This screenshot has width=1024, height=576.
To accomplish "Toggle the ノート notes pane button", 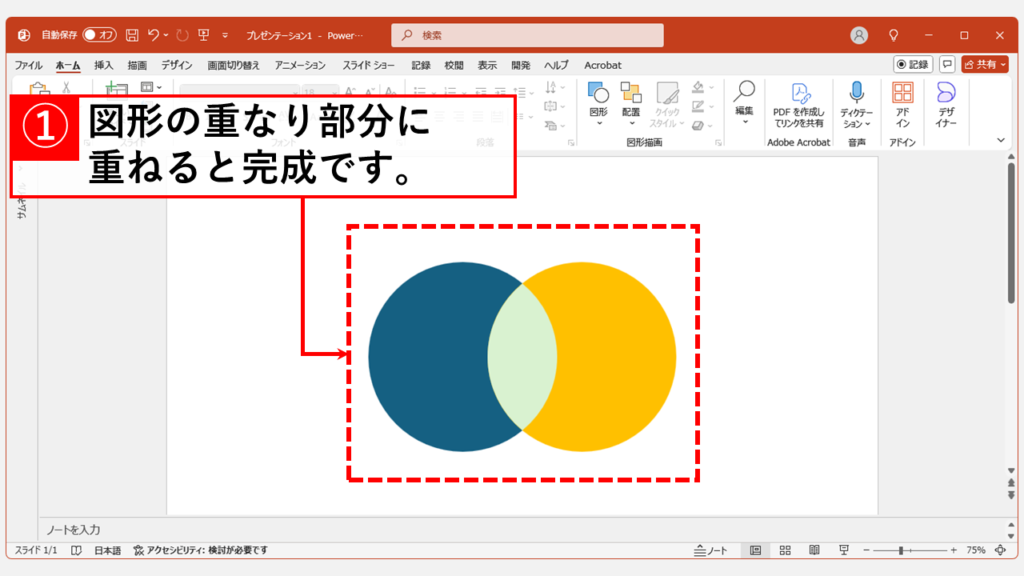I will tap(711, 551).
